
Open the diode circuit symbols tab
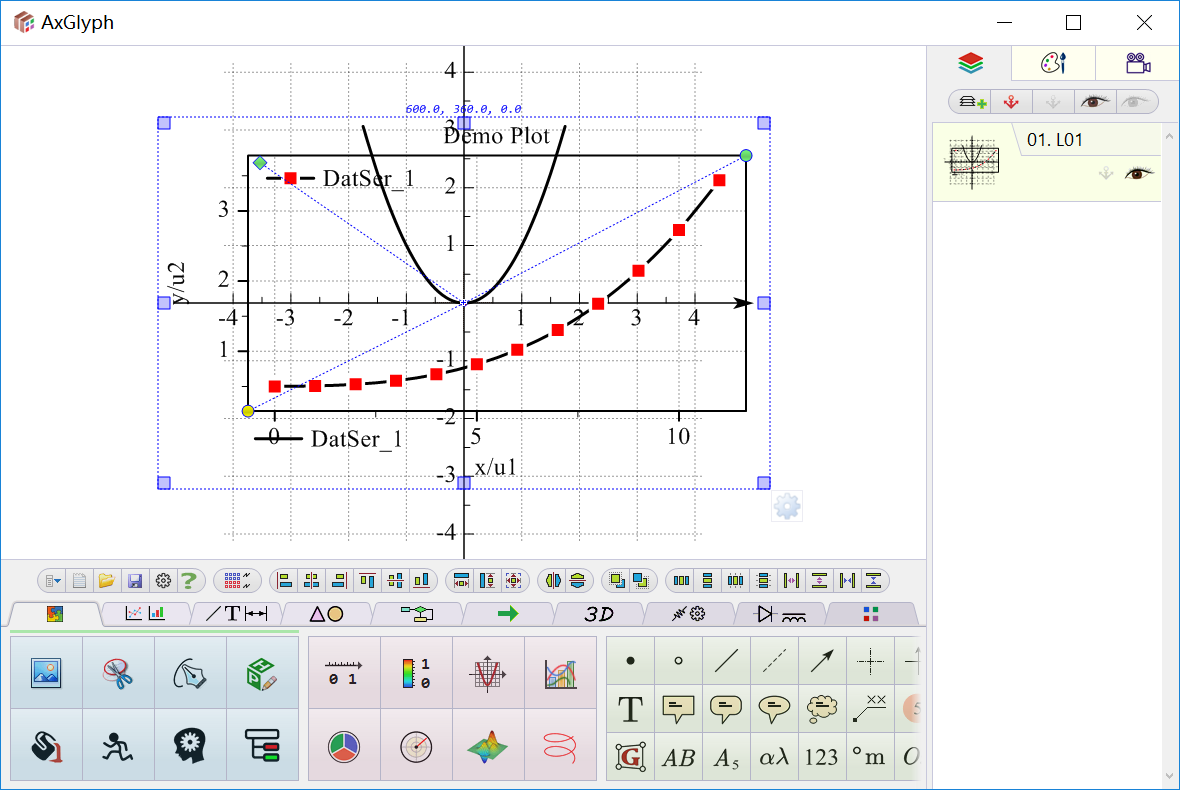[x=780, y=614]
